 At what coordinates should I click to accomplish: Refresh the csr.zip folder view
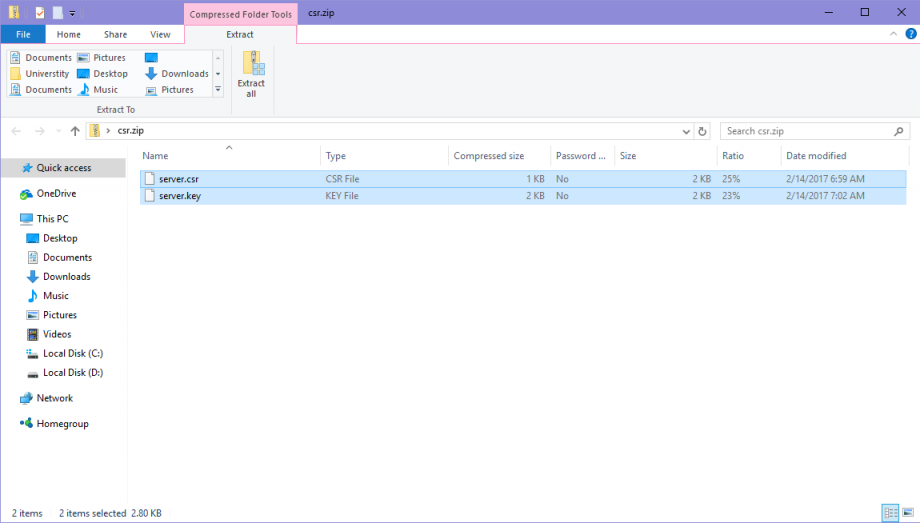coord(703,131)
